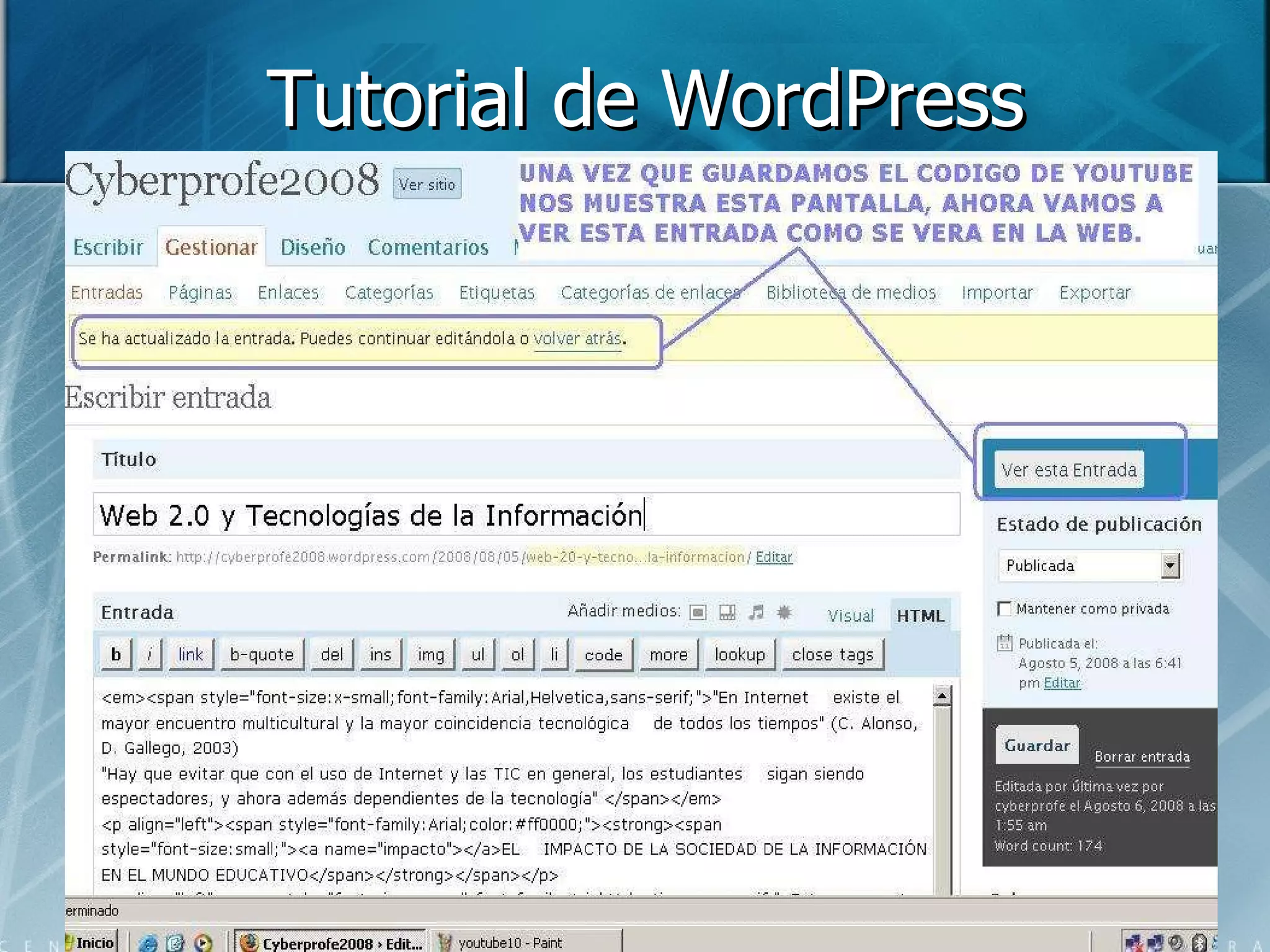Click the Cyberprofe2008 blog title
The image size is (1270, 952).
click(222, 180)
